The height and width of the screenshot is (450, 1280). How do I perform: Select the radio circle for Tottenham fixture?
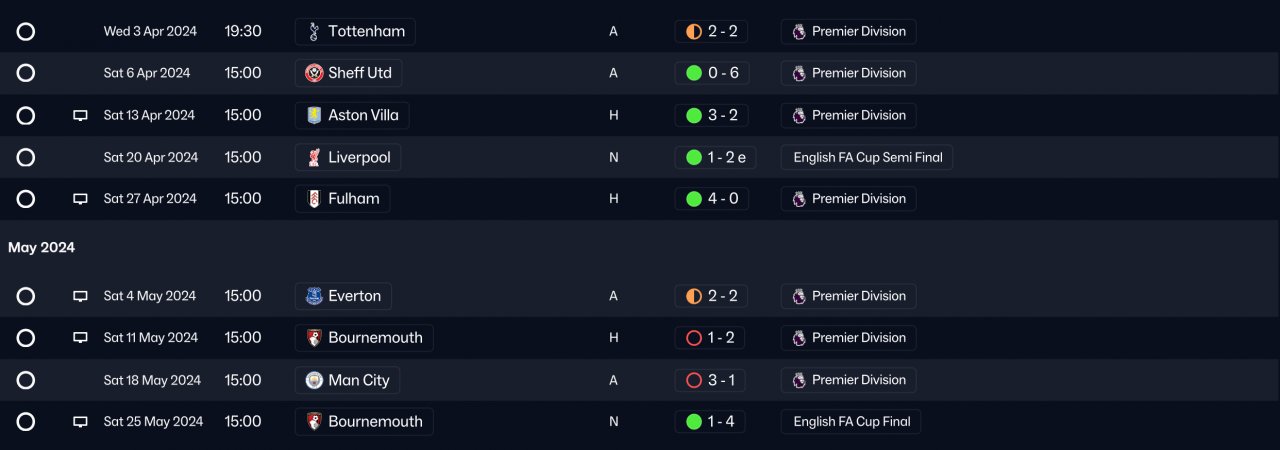[x=26, y=31]
